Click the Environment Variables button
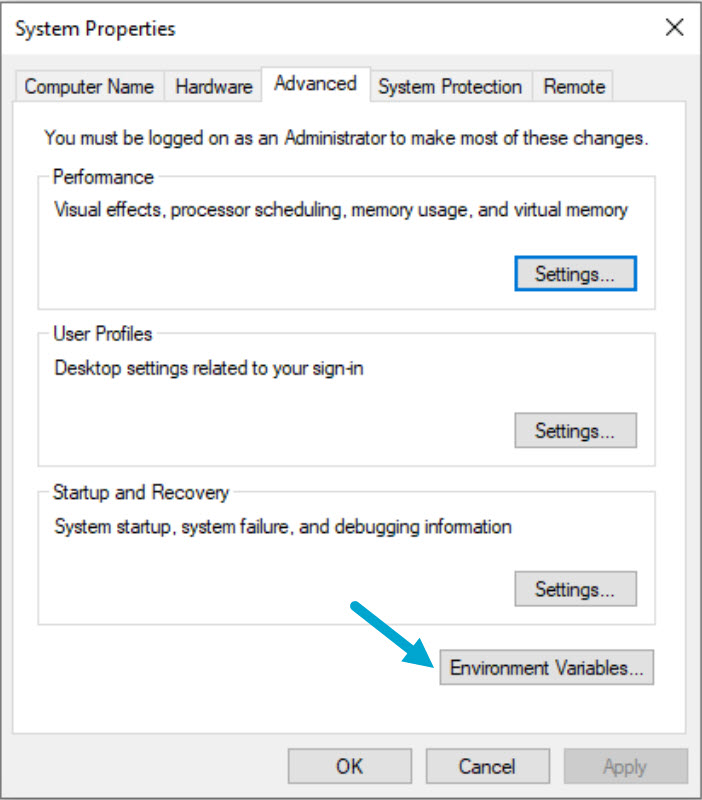This screenshot has width=702, height=800. click(x=546, y=667)
